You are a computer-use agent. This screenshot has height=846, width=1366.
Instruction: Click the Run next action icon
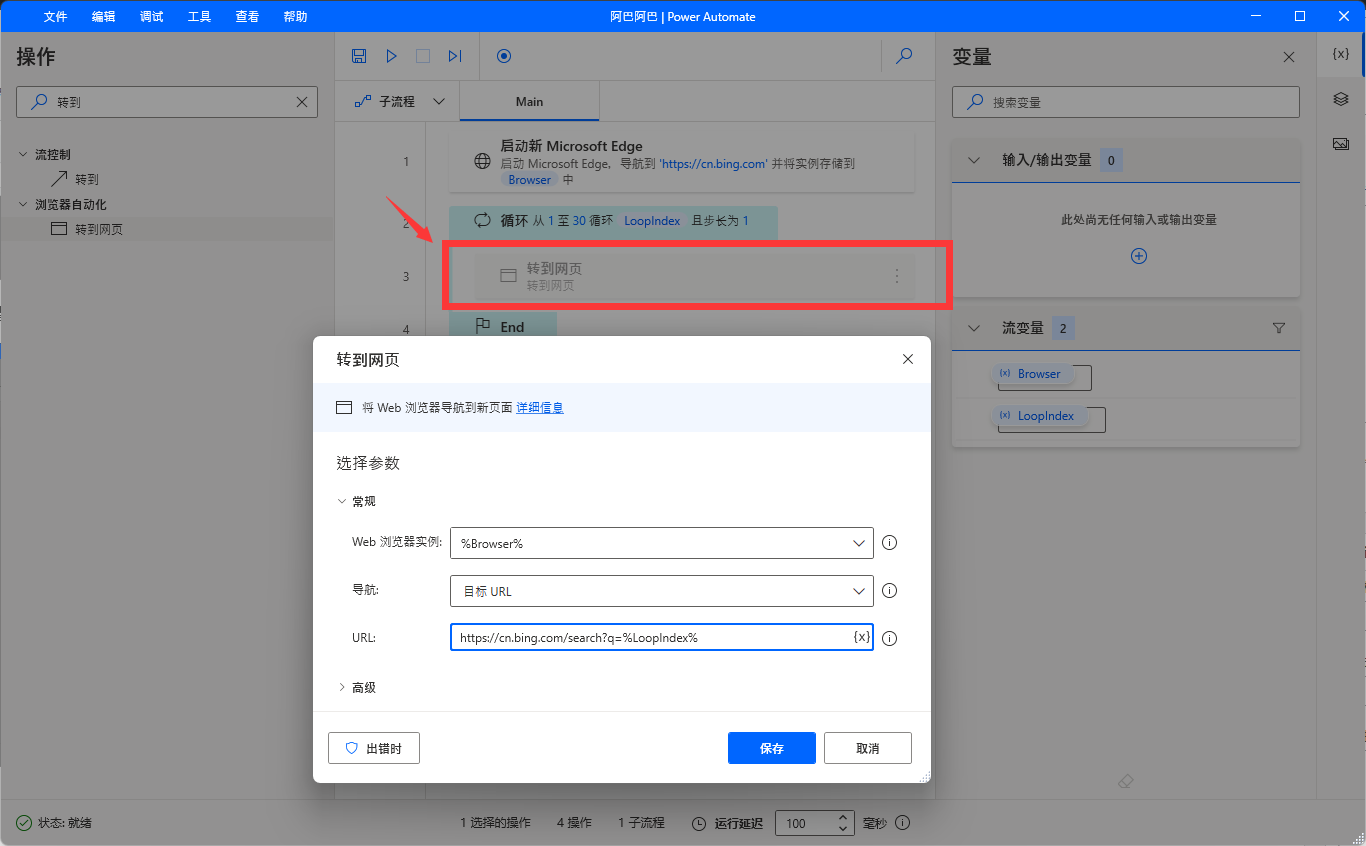click(455, 56)
